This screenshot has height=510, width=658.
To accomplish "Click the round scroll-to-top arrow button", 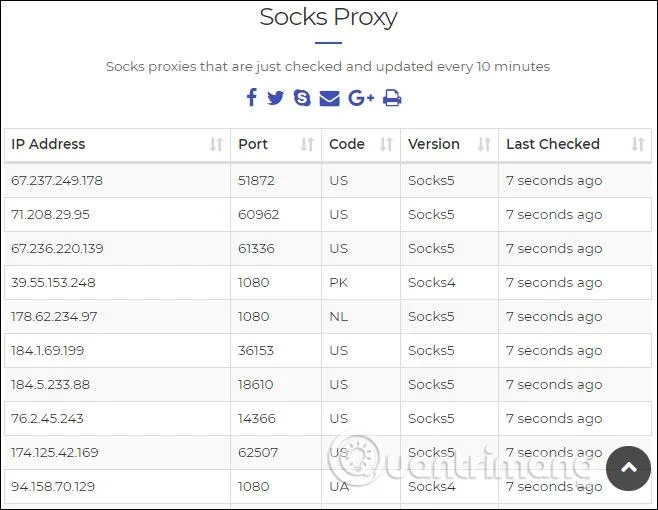I will (x=628, y=468).
